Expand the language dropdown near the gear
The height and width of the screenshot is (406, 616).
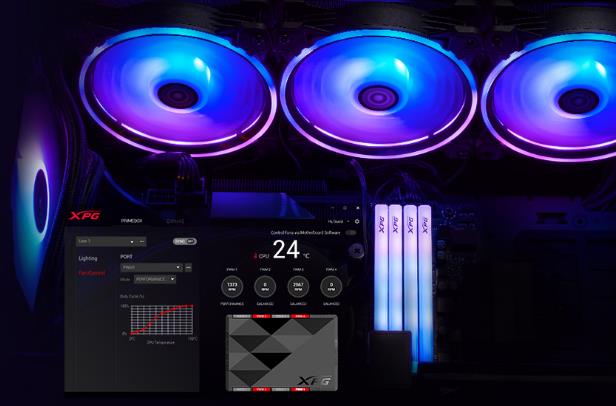337,222
